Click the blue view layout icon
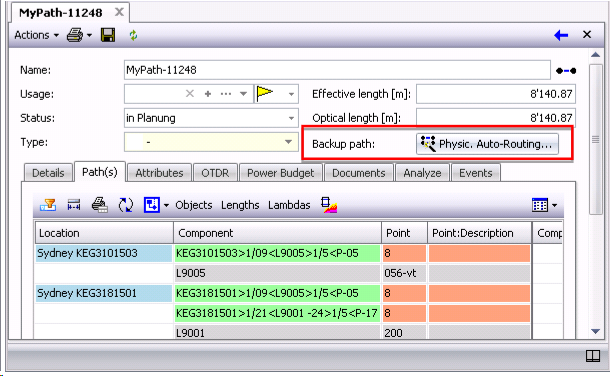This screenshot has height=376, width=610. (152, 205)
